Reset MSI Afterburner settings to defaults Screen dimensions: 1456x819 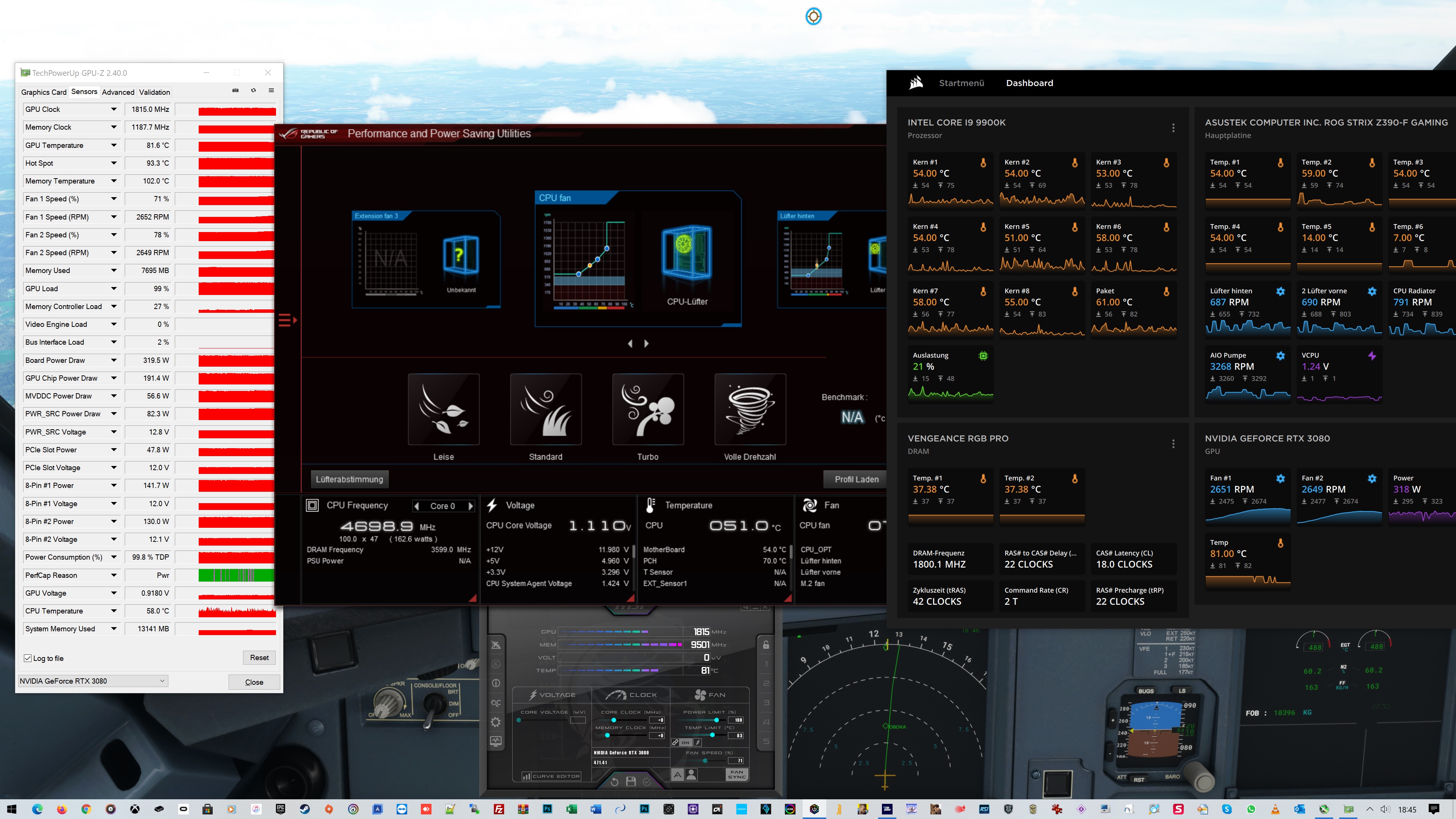[x=614, y=782]
